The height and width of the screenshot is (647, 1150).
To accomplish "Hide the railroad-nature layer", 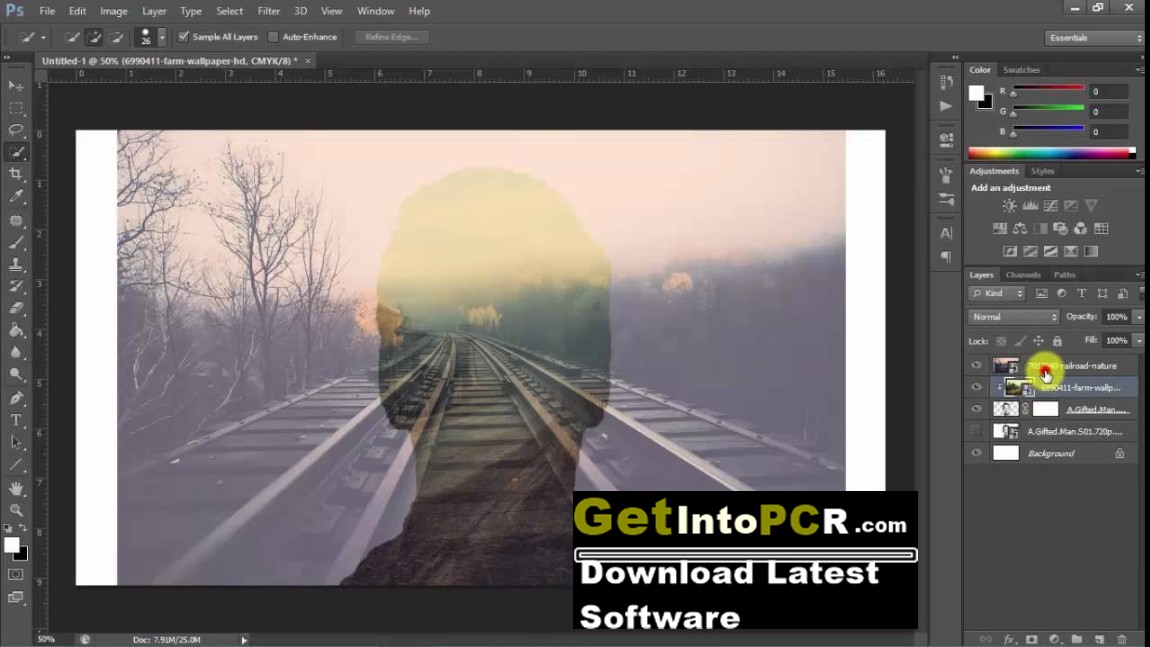I will [x=976, y=365].
